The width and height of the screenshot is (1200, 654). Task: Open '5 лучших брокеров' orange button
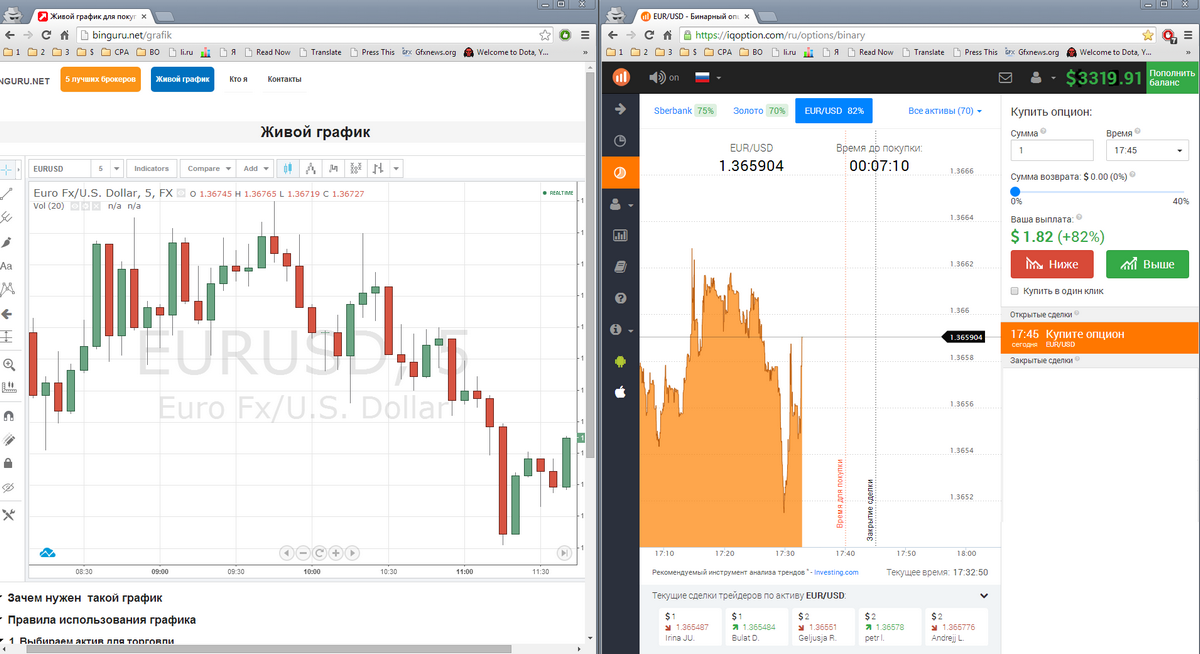point(100,78)
